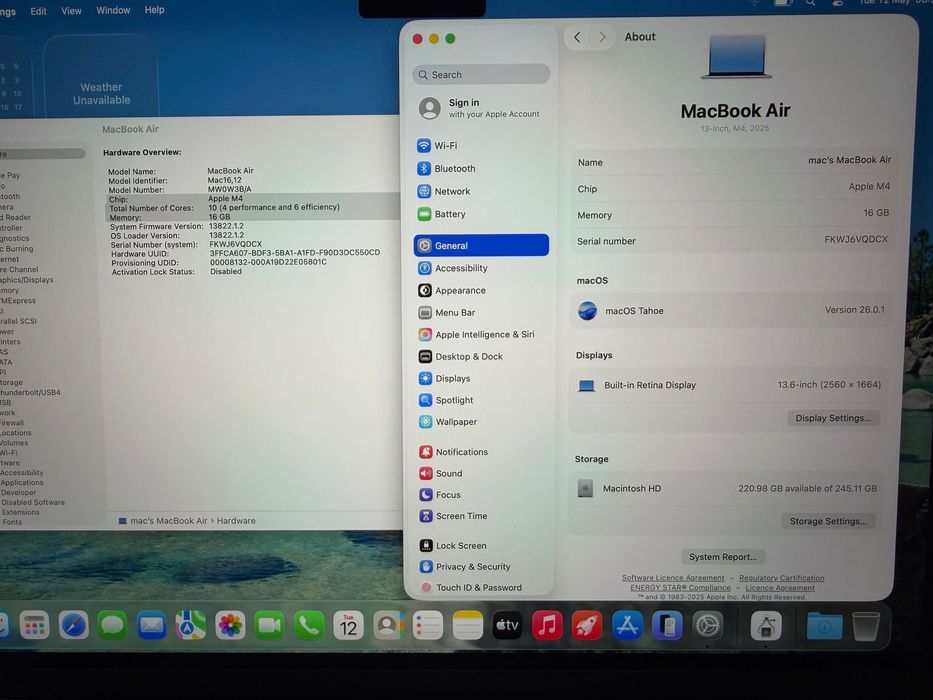Open Messages from the Dock
Screen dimensions: 933x700
112,626
